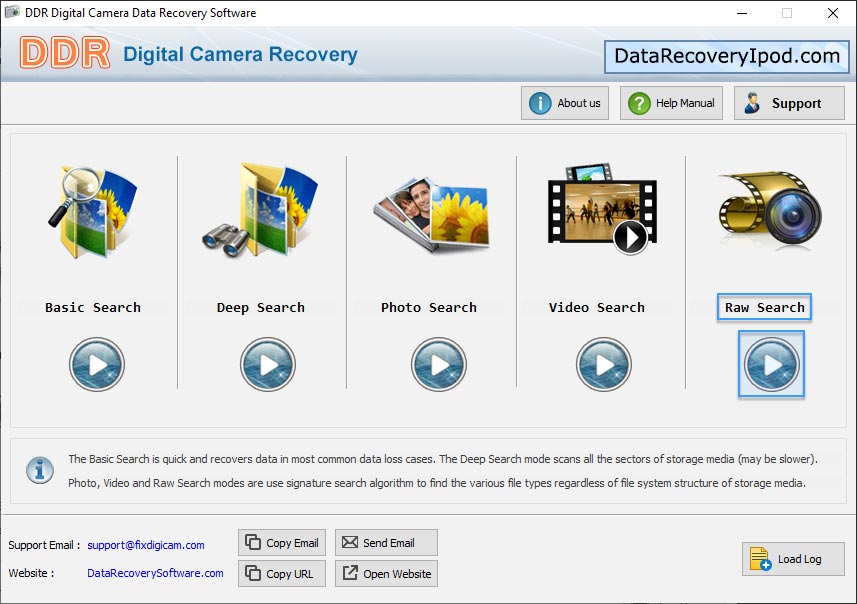The height and width of the screenshot is (604, 857).
Task: Click the DDR logo in the header
Action: [x=64, y=53]
